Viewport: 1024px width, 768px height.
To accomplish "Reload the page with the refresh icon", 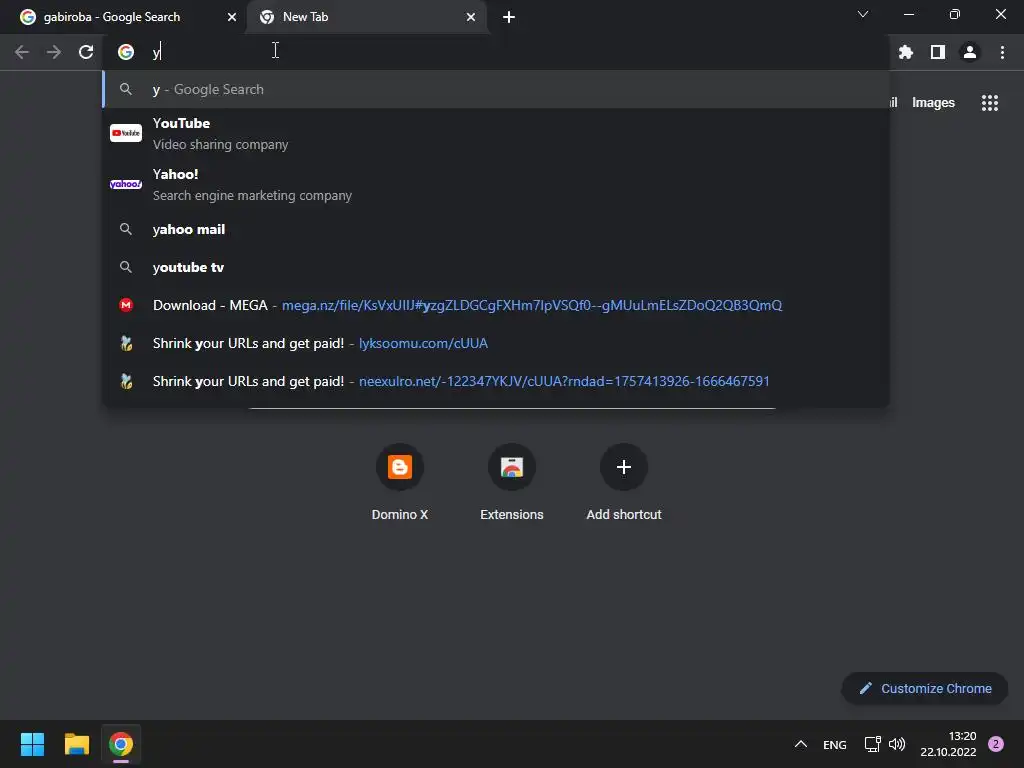I will [86, 52].
